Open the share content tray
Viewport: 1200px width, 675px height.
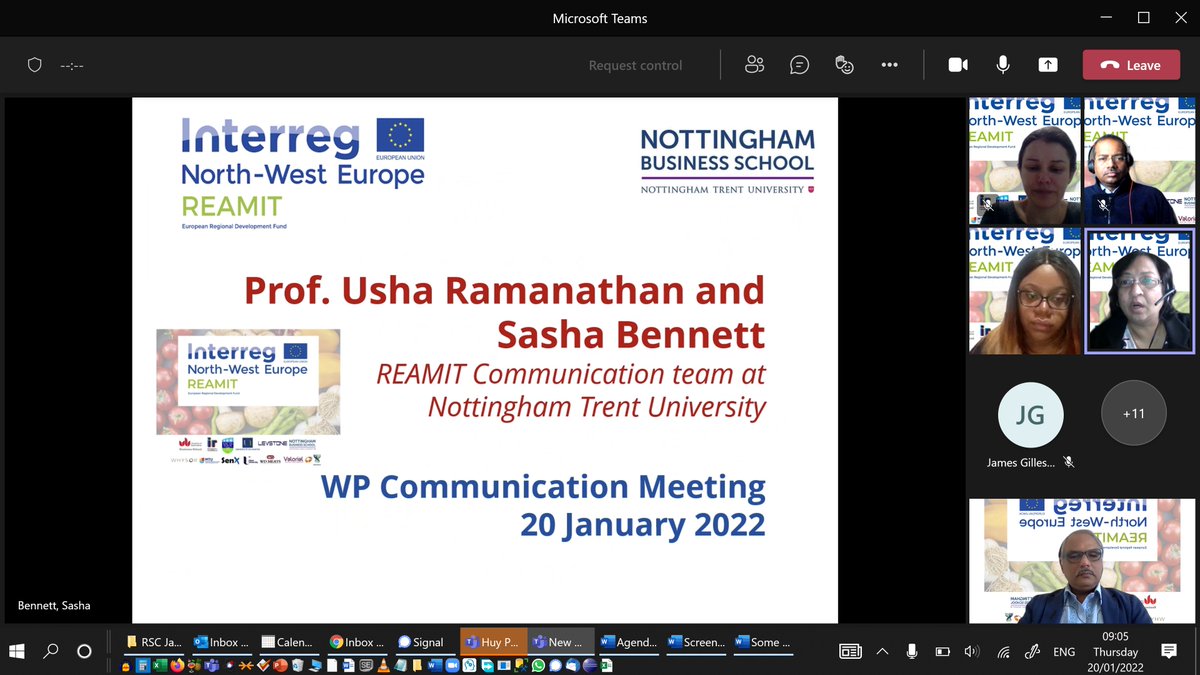(1047, 65)
